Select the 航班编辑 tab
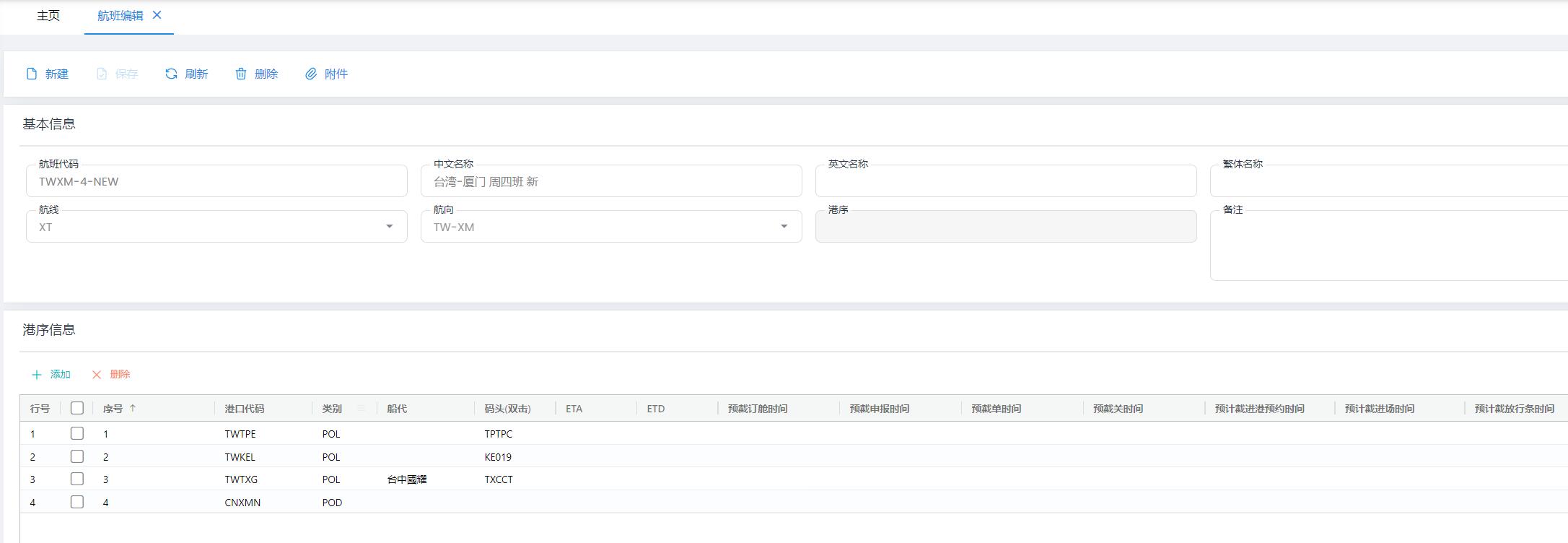 pyautogui.click(x=120, y=16)
